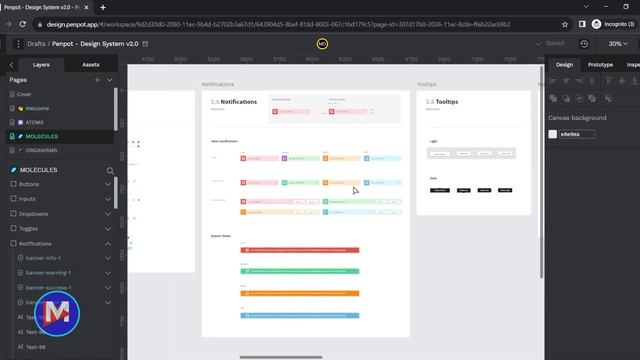This screenshot has width=640, height=360.
Task: Expand the Toggles board layer
Action: 108,229
